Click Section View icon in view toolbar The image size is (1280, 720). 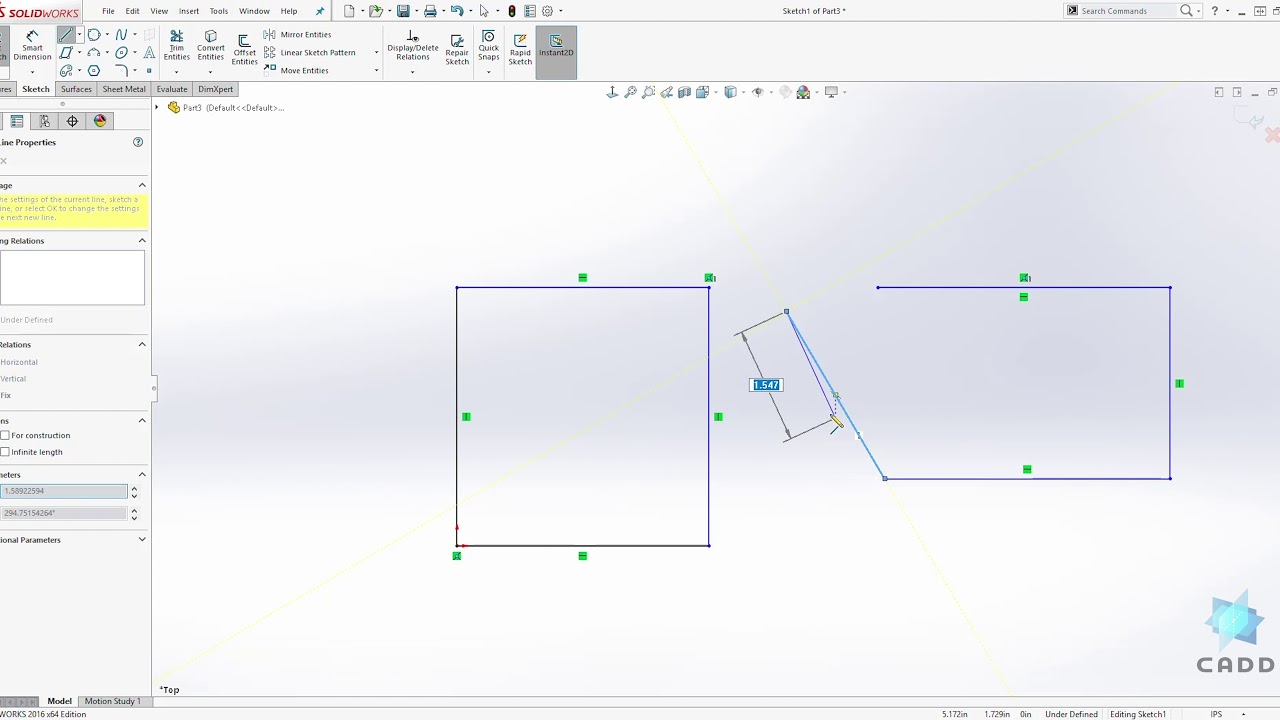point(685,92)
